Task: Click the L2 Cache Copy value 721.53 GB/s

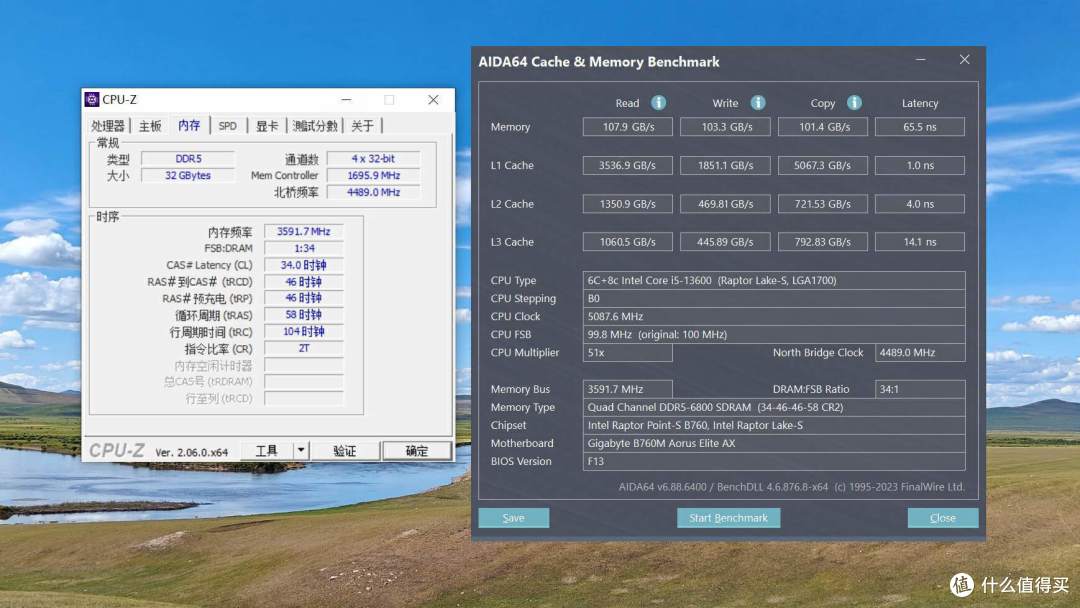Action: point(823,204)
